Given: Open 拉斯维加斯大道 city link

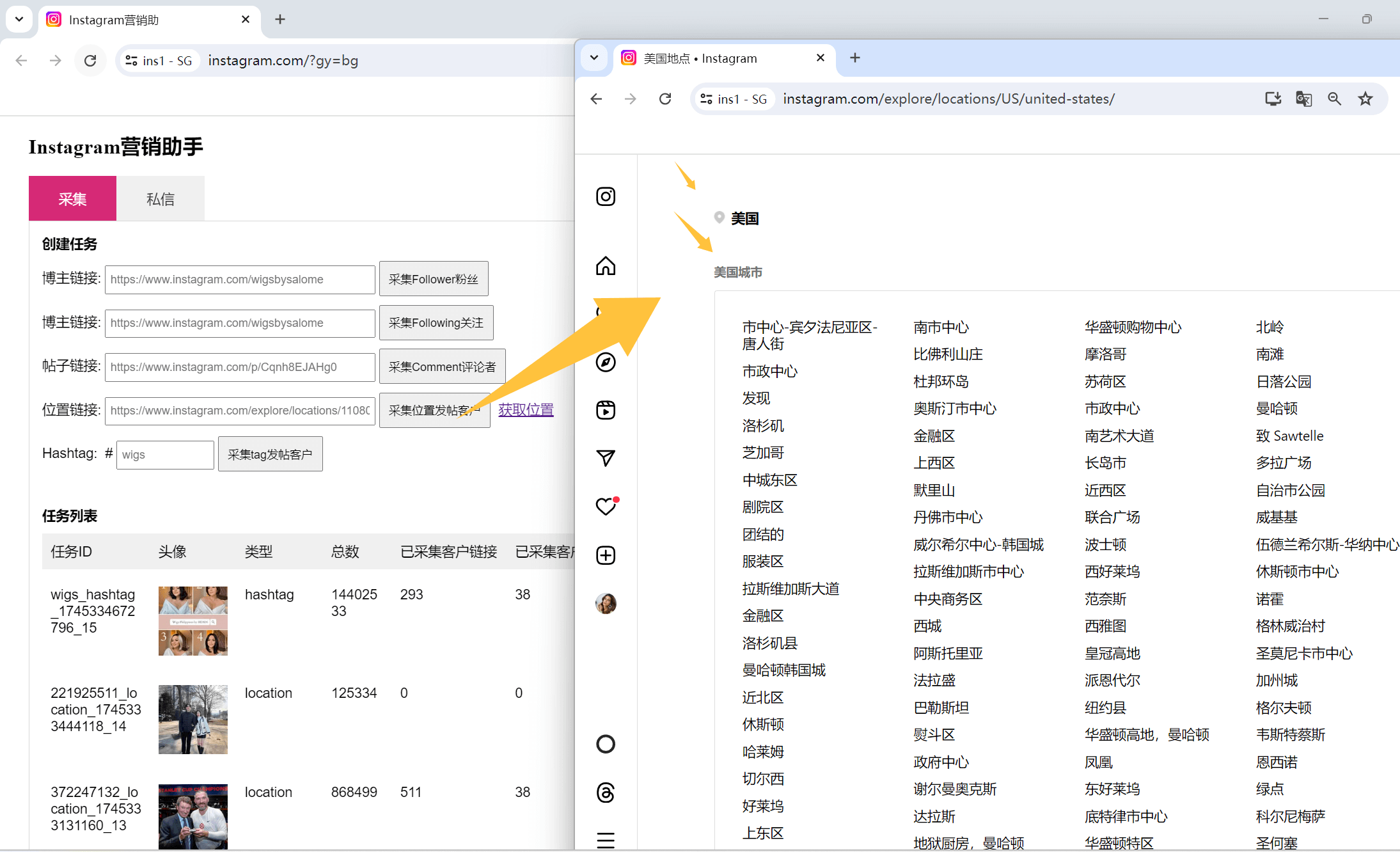Looking at the screenshot, I should (790, 588).
